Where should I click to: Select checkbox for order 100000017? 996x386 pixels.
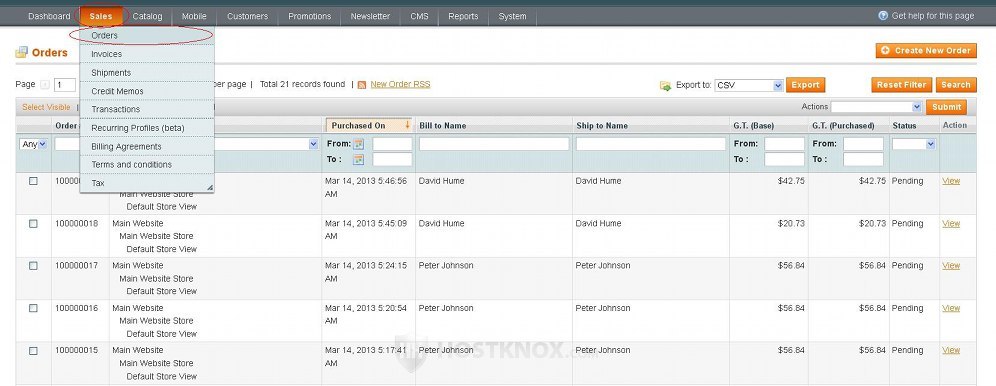pos(33,266)
